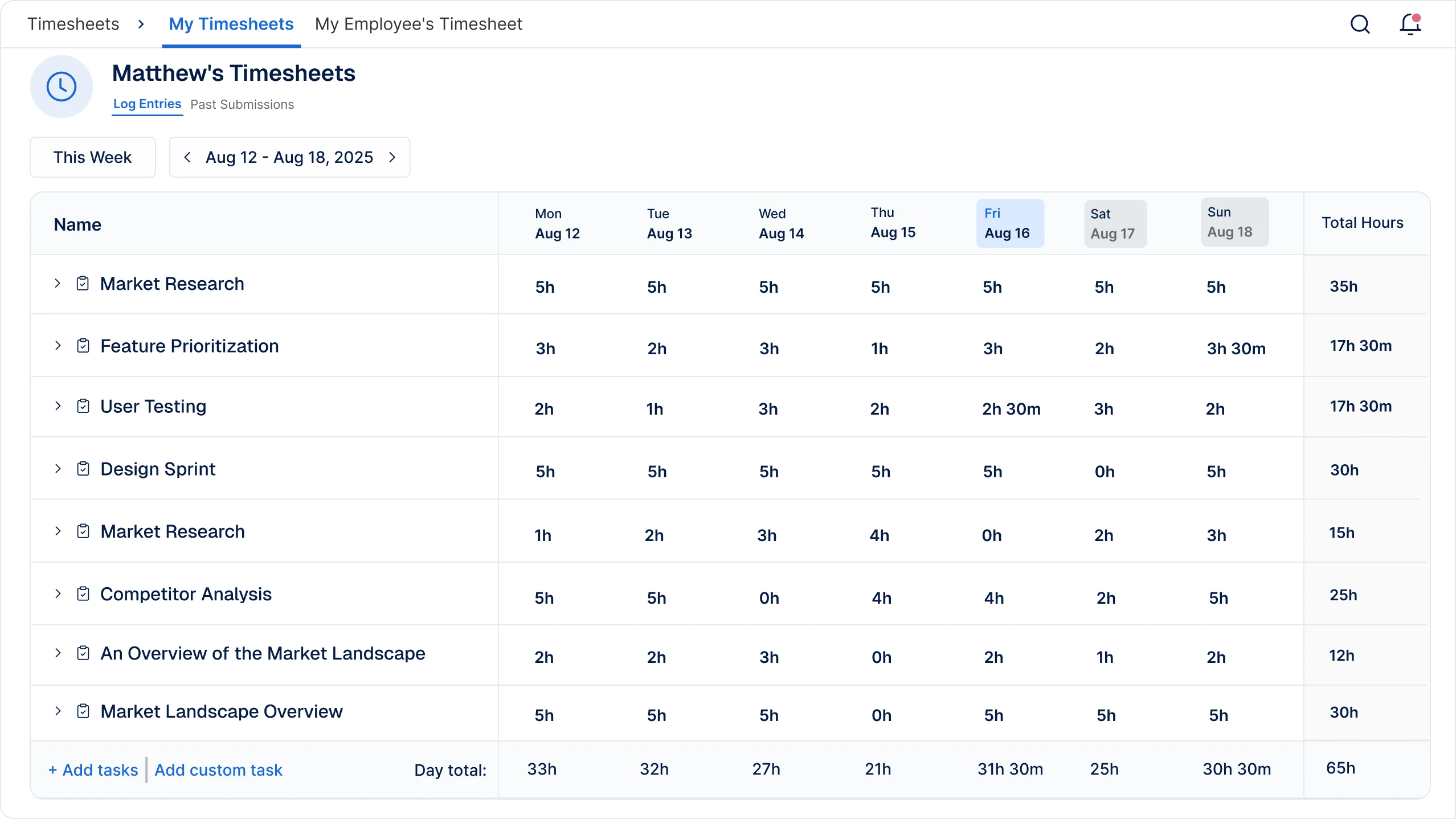Open the search magnifier icon
The height and width of the screenshot is (819, 1456).
click(1360, 24)
